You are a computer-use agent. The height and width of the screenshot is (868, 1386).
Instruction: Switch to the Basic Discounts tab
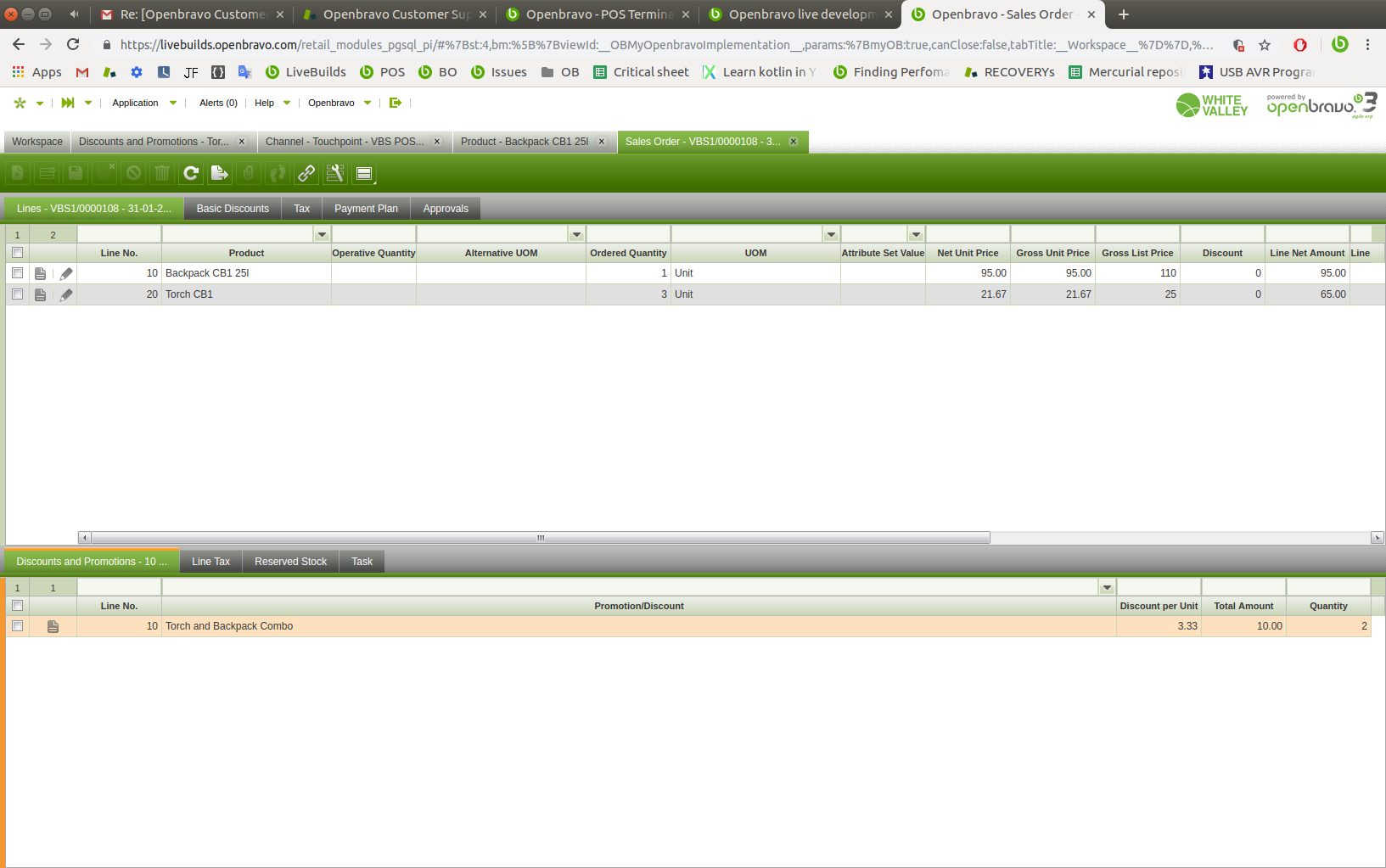click(233, 209)
